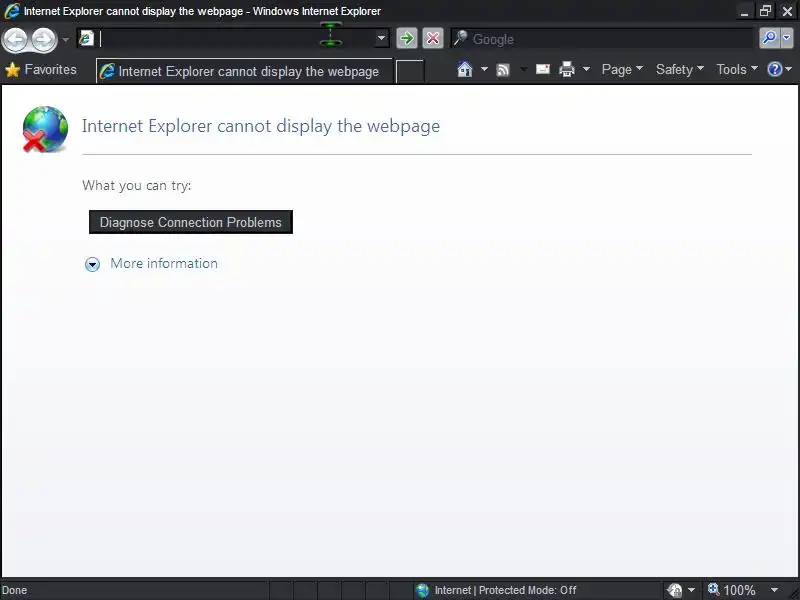Expand the Home button dropdown arrow
This screenshot has width=800, height=600.
pos(484,69)
